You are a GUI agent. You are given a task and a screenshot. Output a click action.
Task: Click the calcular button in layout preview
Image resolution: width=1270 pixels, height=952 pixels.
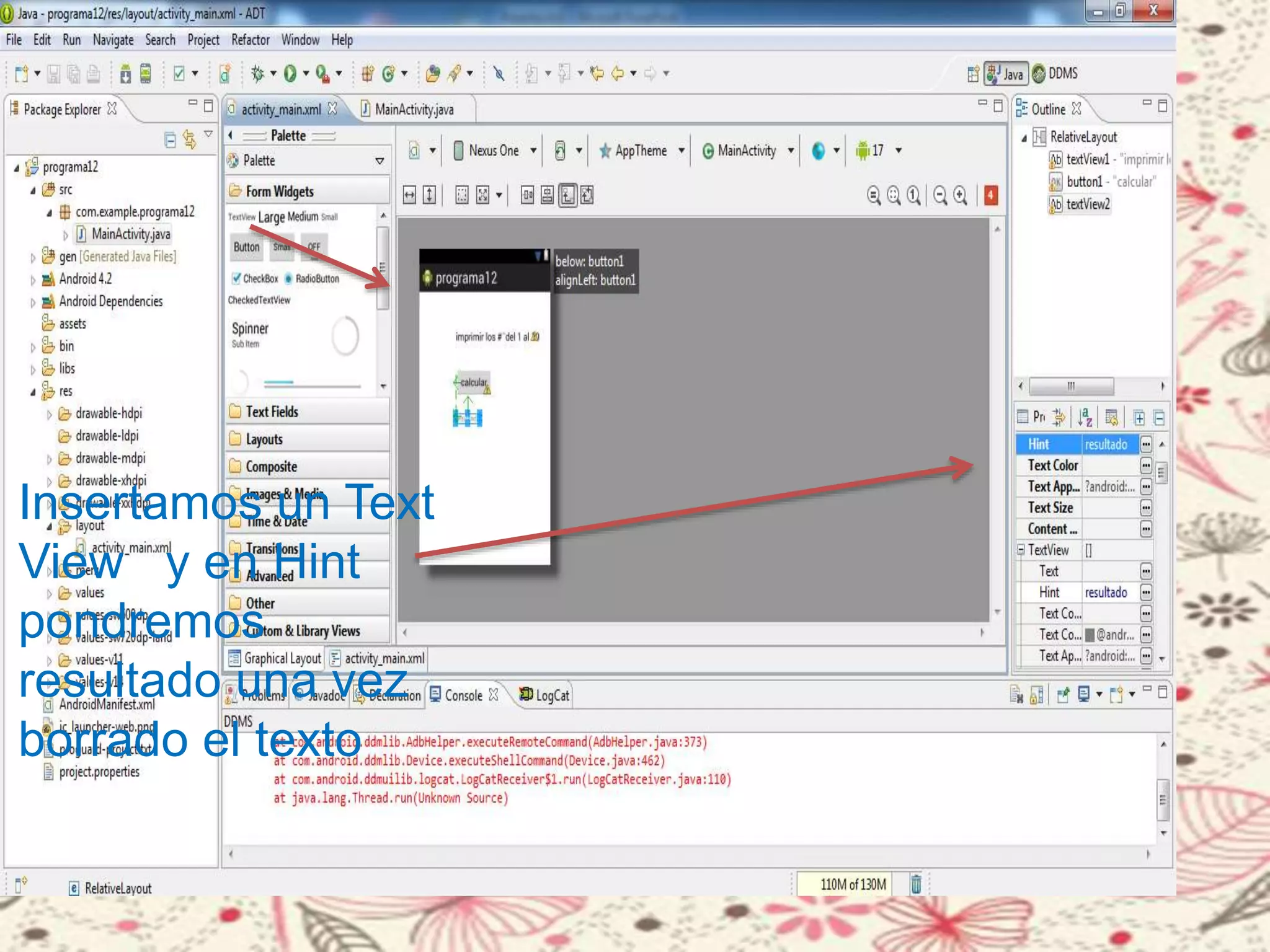click(x=473, y=382)
